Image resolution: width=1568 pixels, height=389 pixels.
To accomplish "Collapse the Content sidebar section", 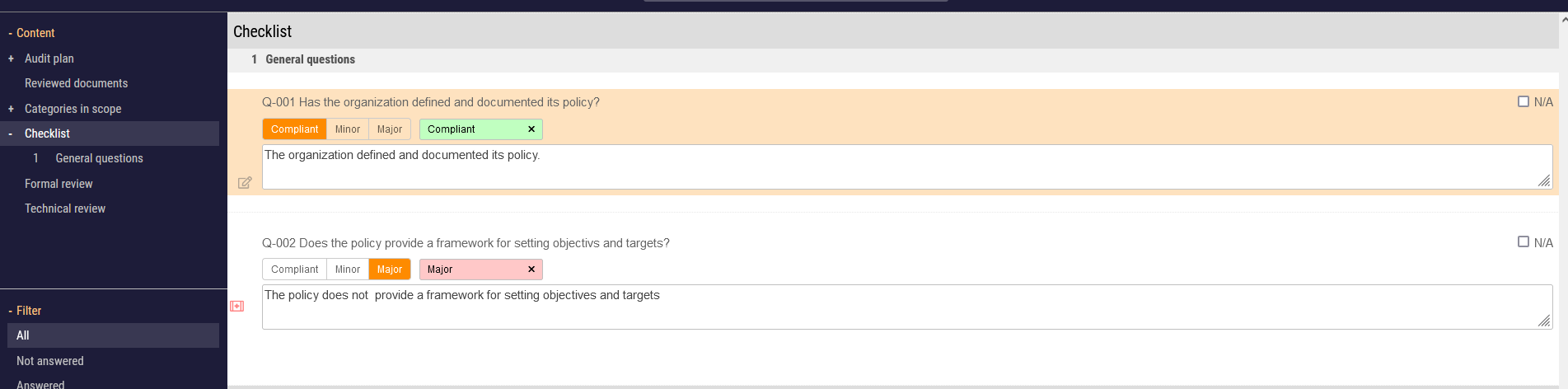I will 11,33.
